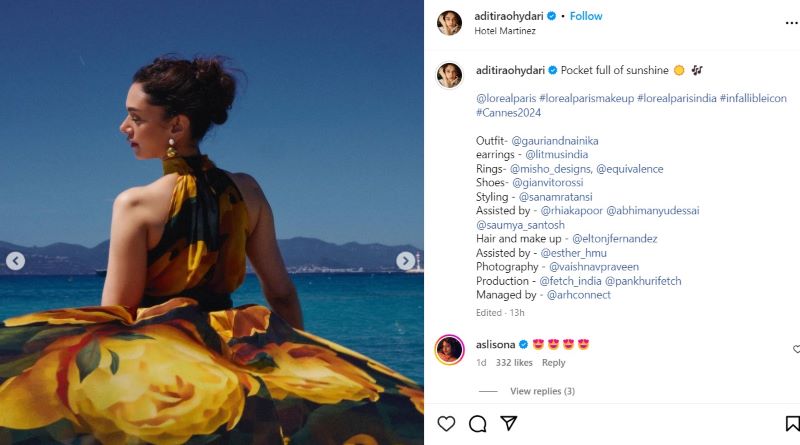Click aditiraohydari avatar in header
The width and height of the screenshot is (800, 445).
coord(449,23)
